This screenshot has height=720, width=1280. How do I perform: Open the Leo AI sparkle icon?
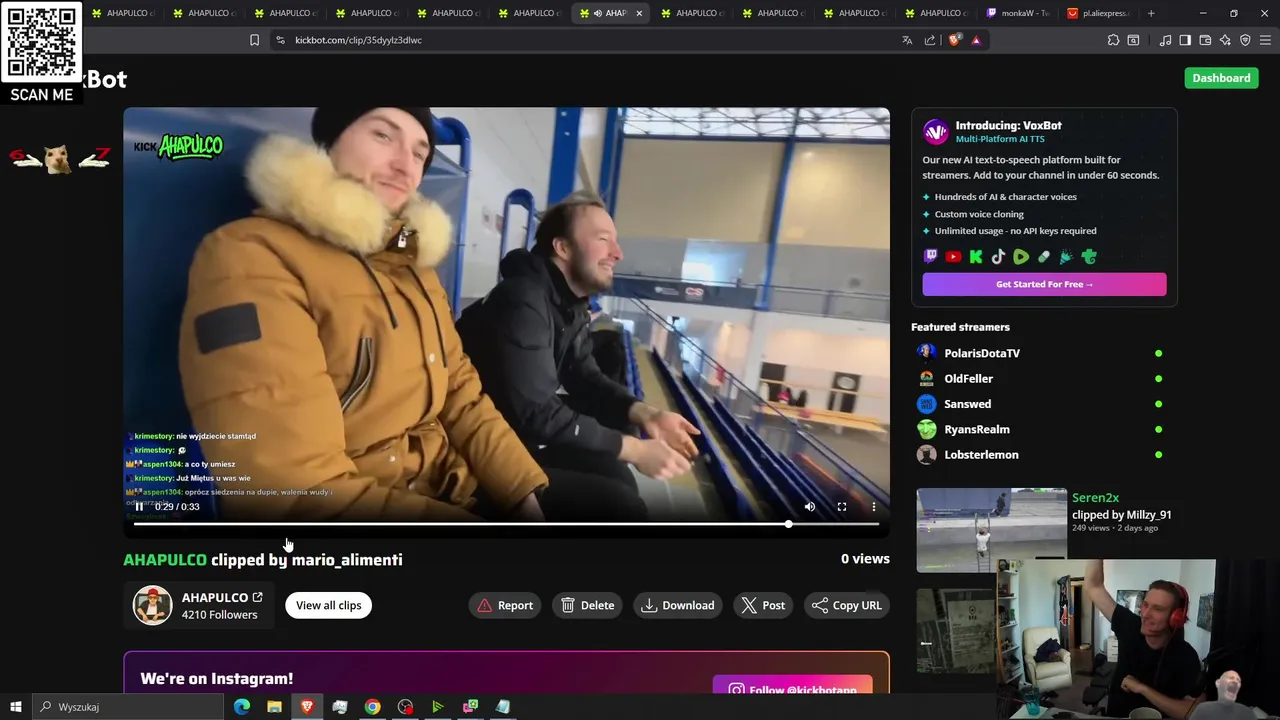point(1225,40)
